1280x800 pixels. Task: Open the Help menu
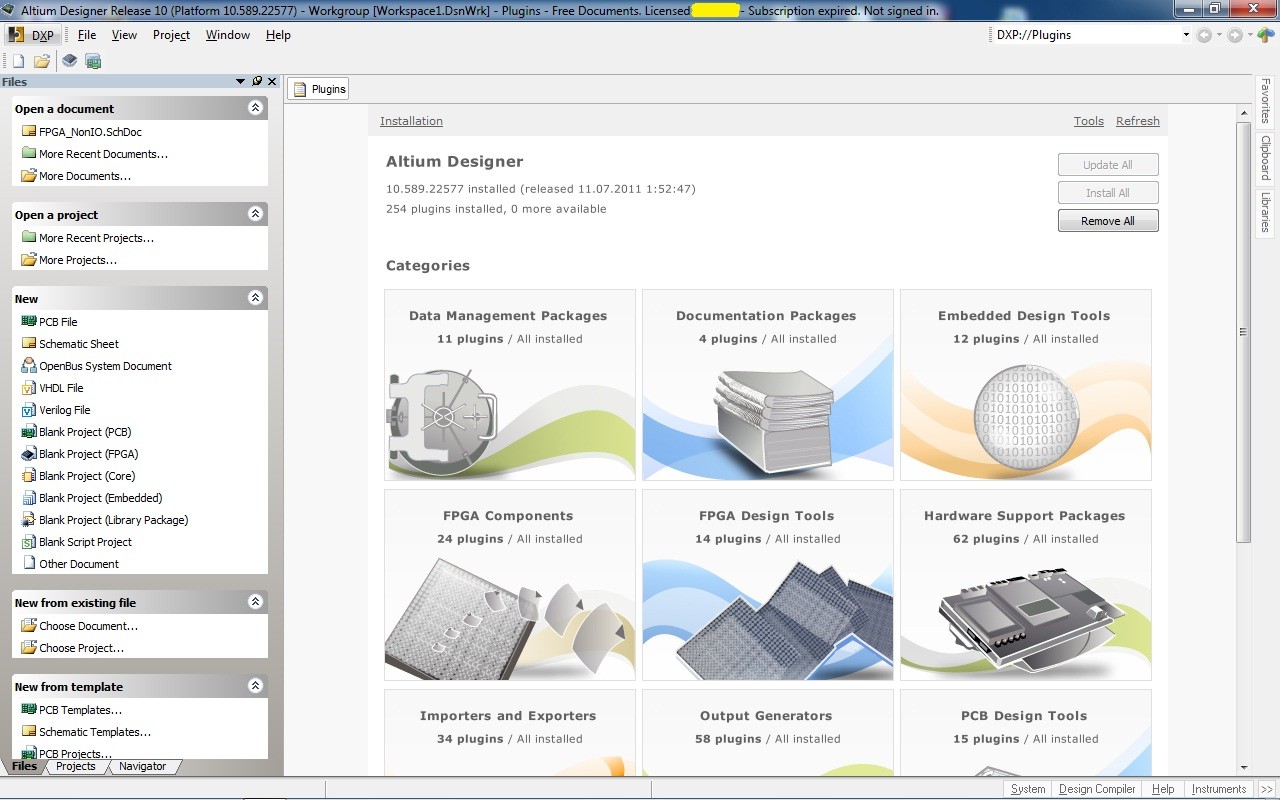point(278,35)
